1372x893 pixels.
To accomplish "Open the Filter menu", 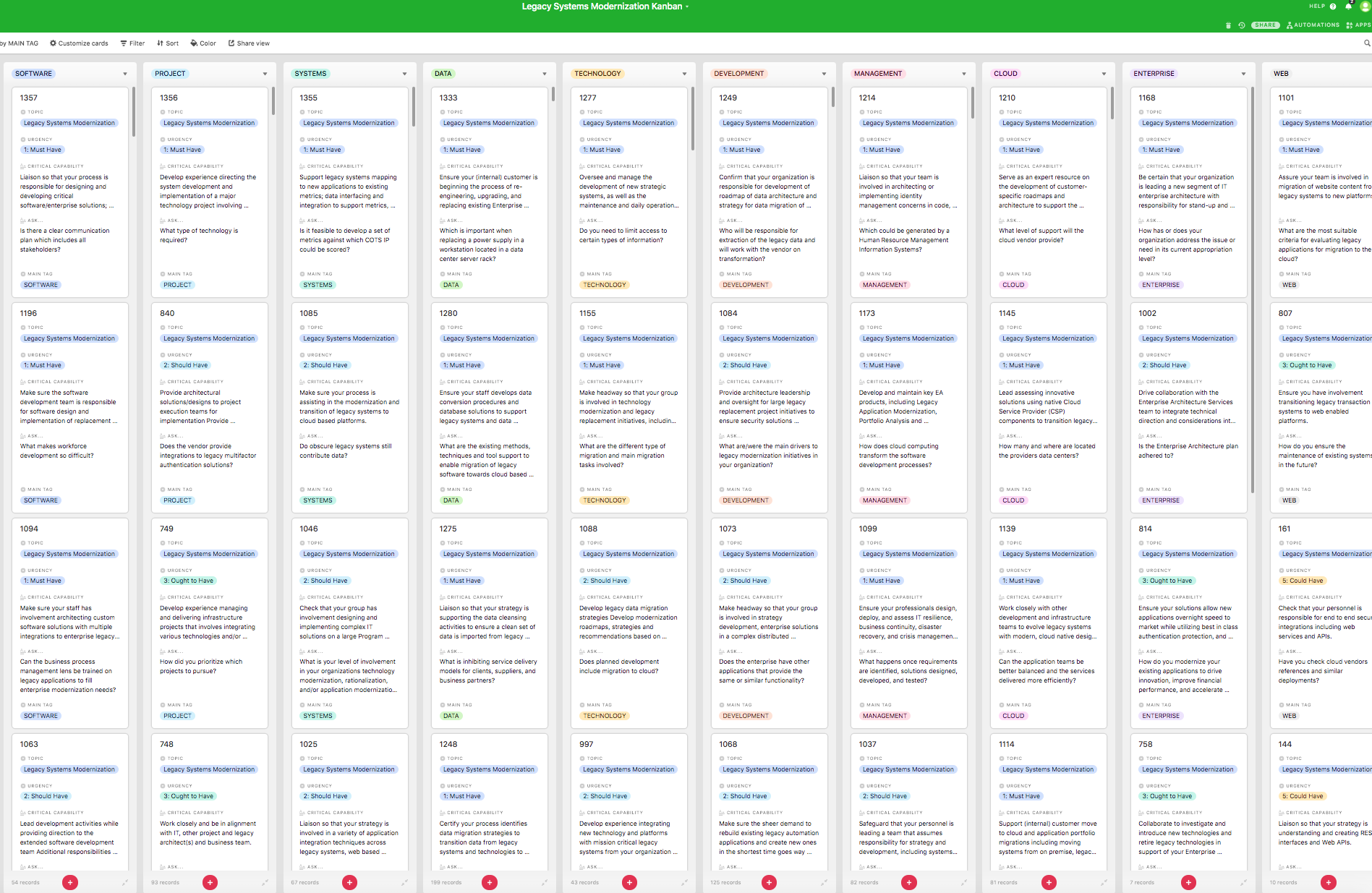I will [x=132, y=43].
